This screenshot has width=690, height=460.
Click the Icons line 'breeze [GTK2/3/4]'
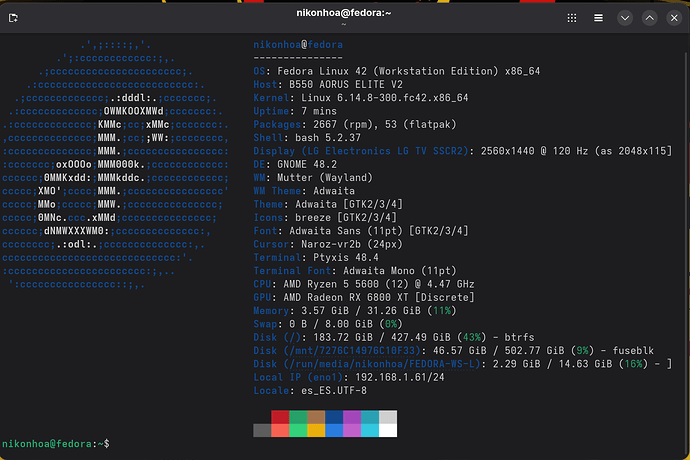[x=325, y=217]
